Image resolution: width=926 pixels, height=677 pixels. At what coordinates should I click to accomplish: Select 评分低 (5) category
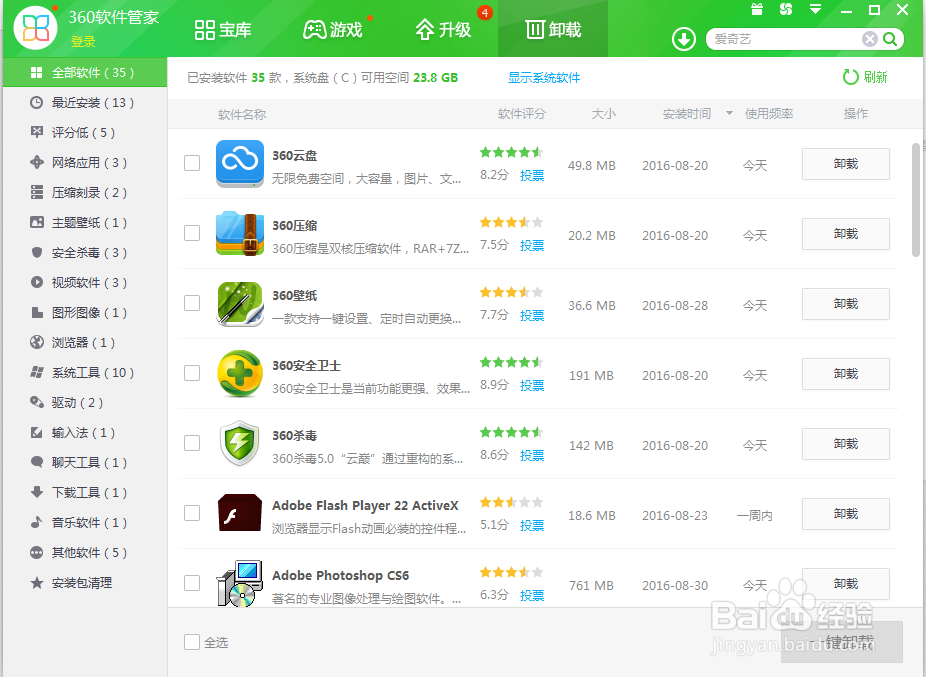(x=85, y=132)
